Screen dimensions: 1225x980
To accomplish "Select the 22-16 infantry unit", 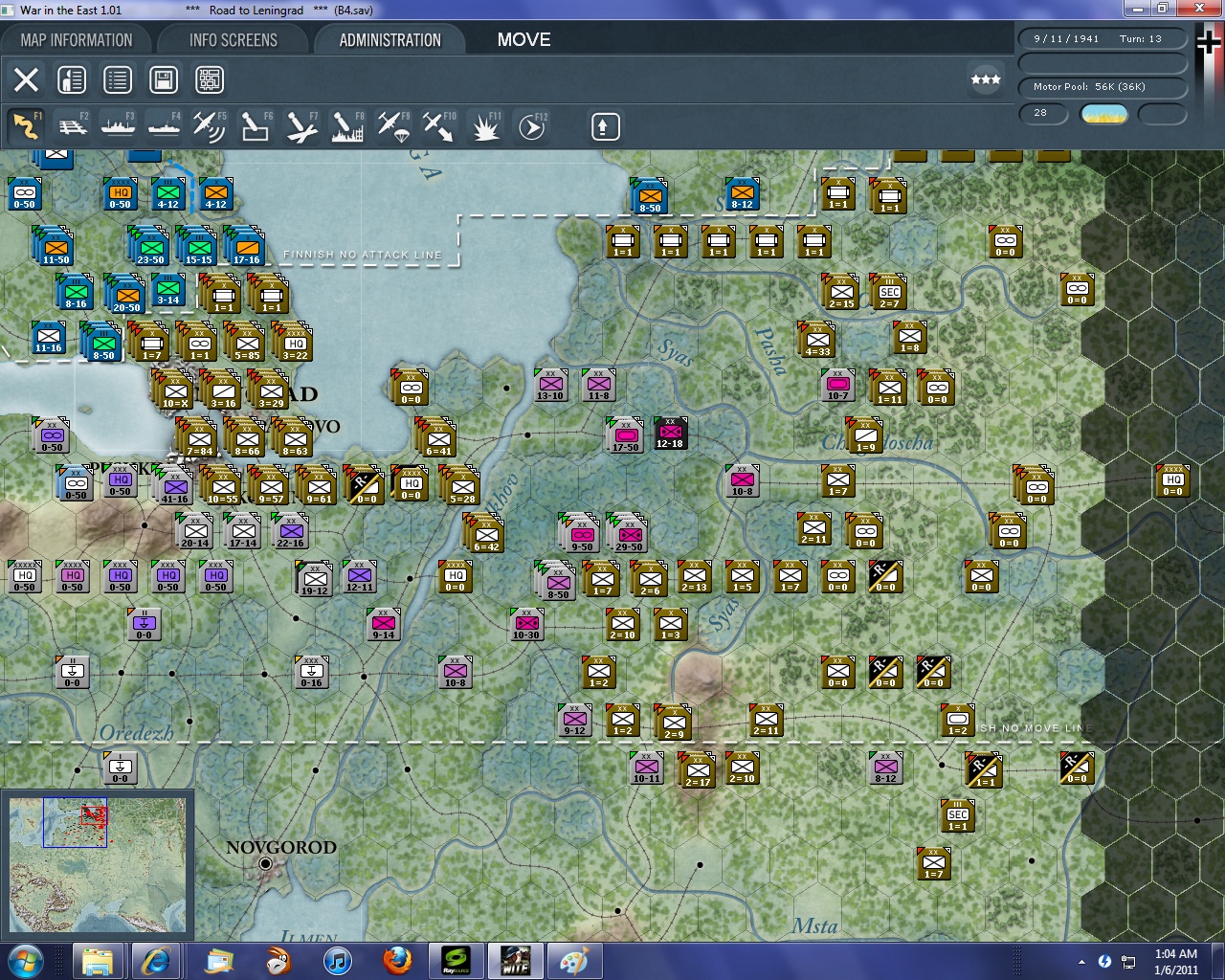I will point(290,532).
